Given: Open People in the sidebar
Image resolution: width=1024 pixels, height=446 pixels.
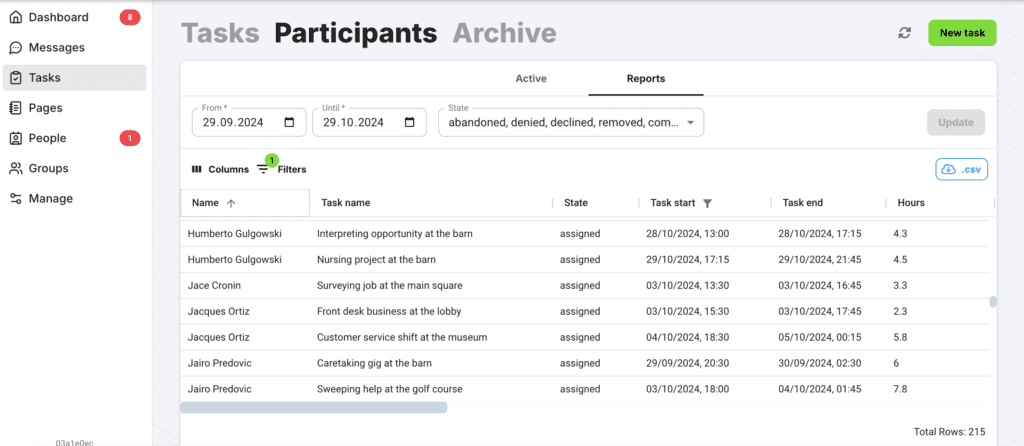Looking at the screenshot, I should [47, 138].
